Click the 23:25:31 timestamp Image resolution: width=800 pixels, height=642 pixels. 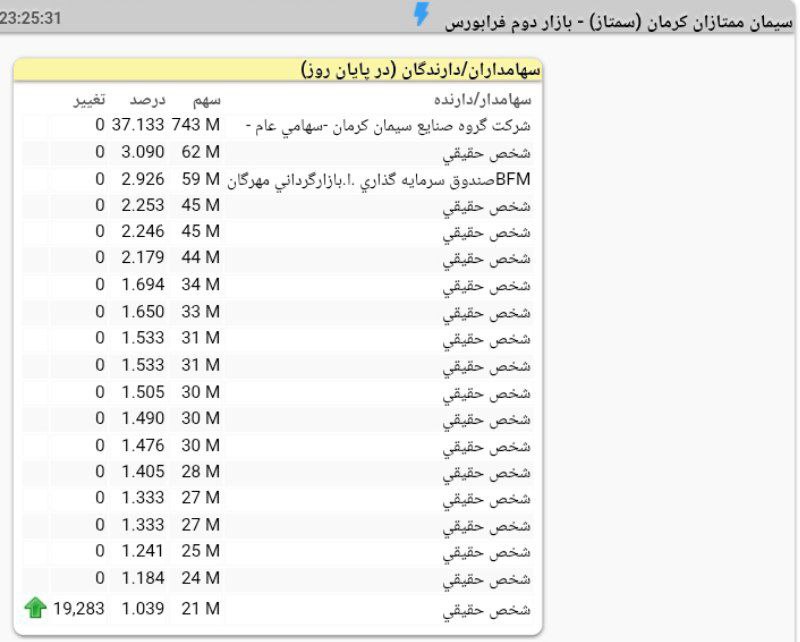tap(31, 19)
